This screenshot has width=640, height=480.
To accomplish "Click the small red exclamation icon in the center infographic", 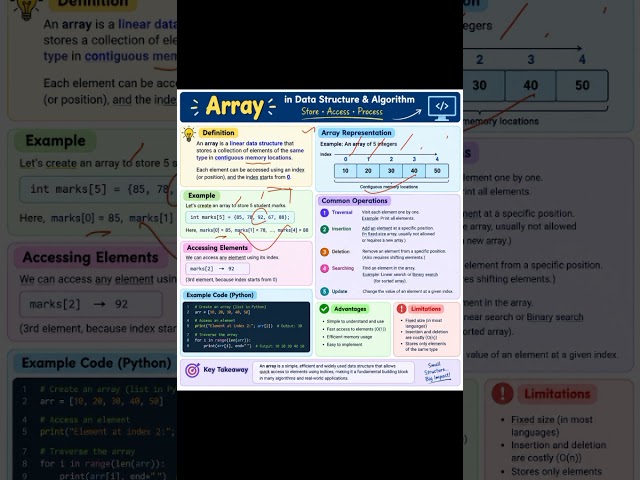I will (x=402, y=309).
